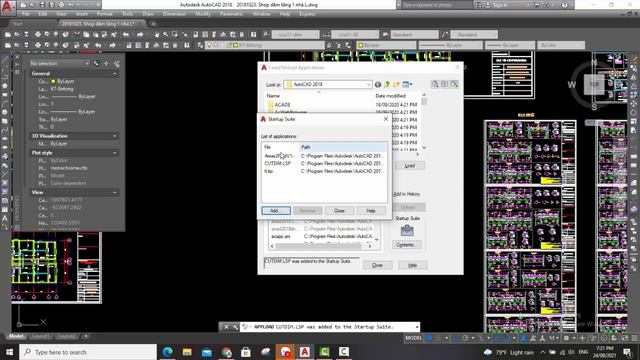
Task: Open the layer dropdown showing KT-Betong
Action: [x=266, y=45]
